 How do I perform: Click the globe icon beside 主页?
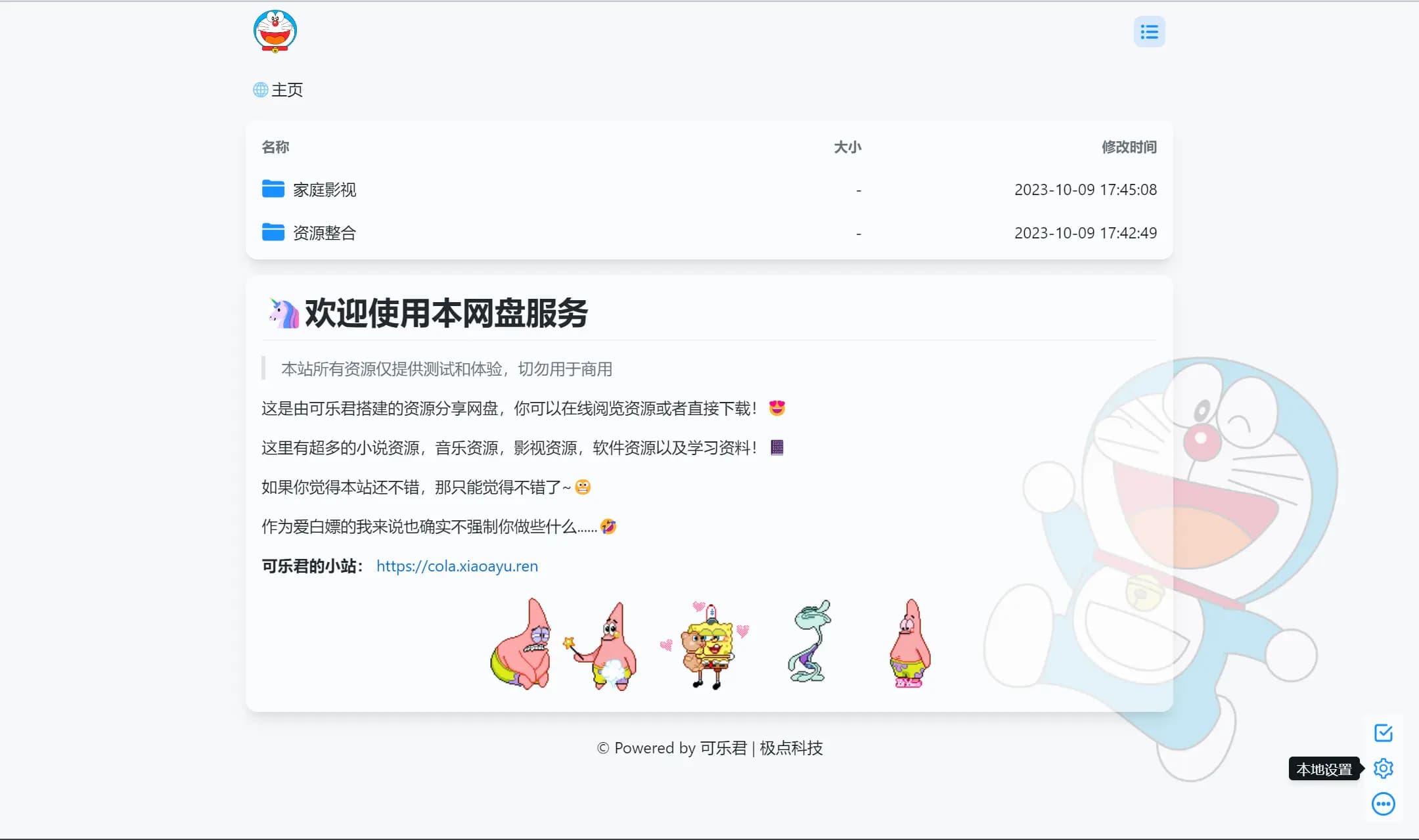click(260, 89)
